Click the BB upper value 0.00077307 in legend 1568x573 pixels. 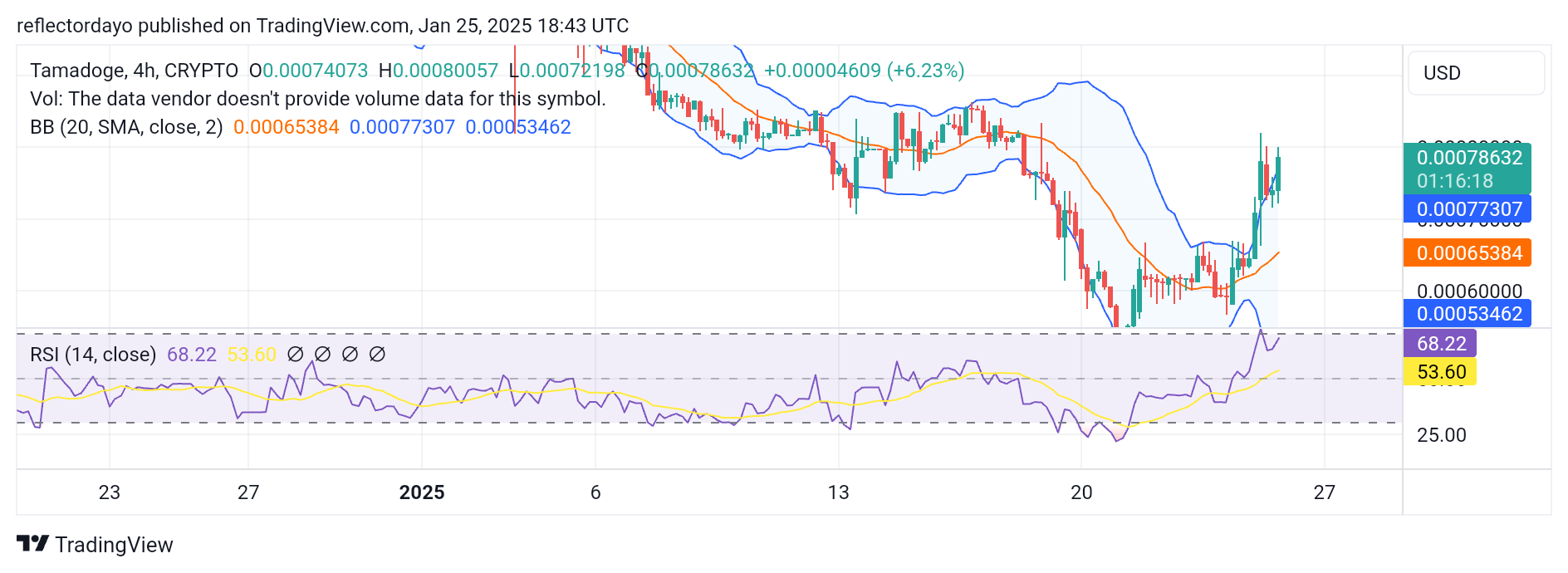402,127
